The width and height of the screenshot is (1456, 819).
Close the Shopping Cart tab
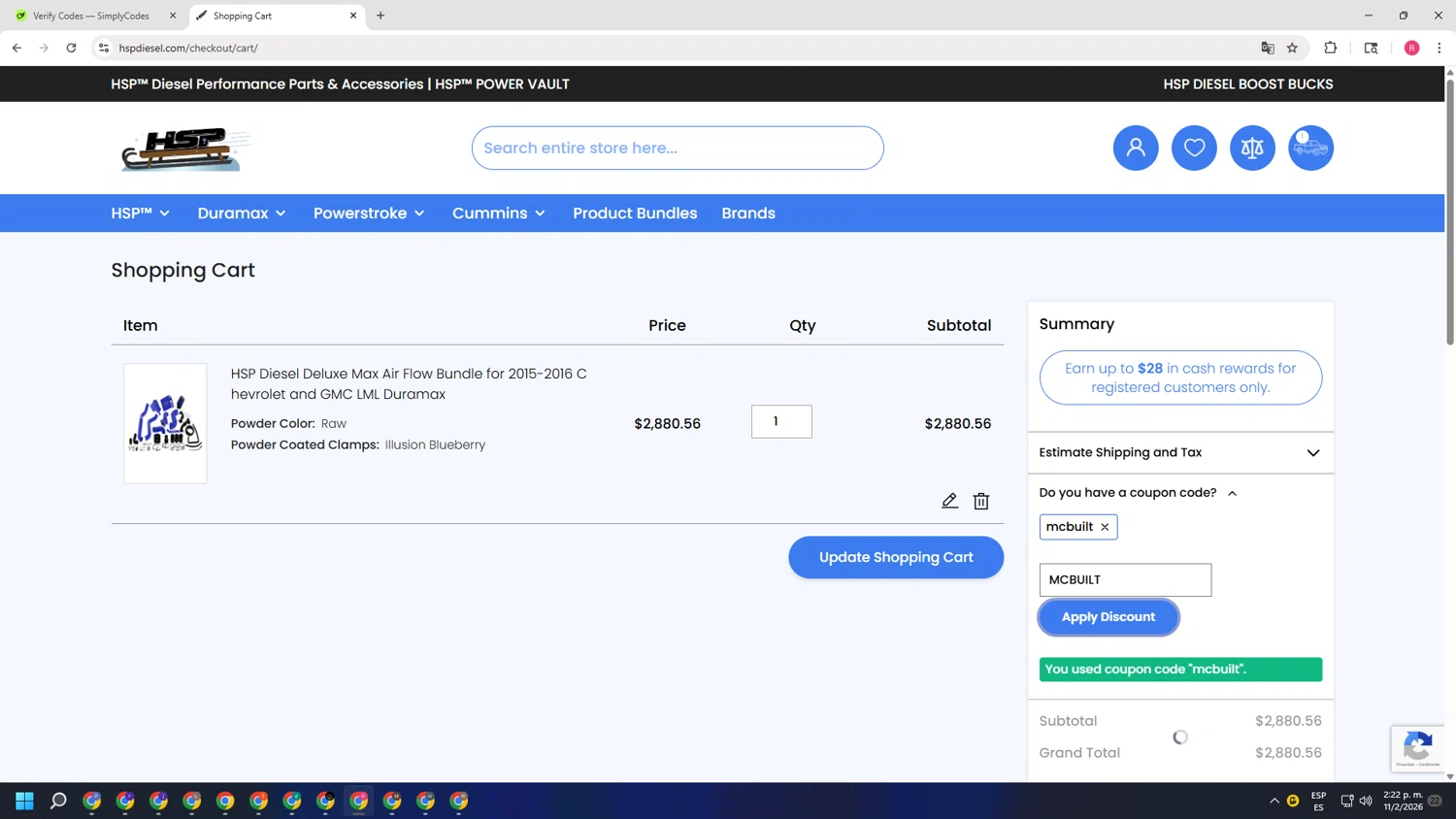[x=353, y=16]
